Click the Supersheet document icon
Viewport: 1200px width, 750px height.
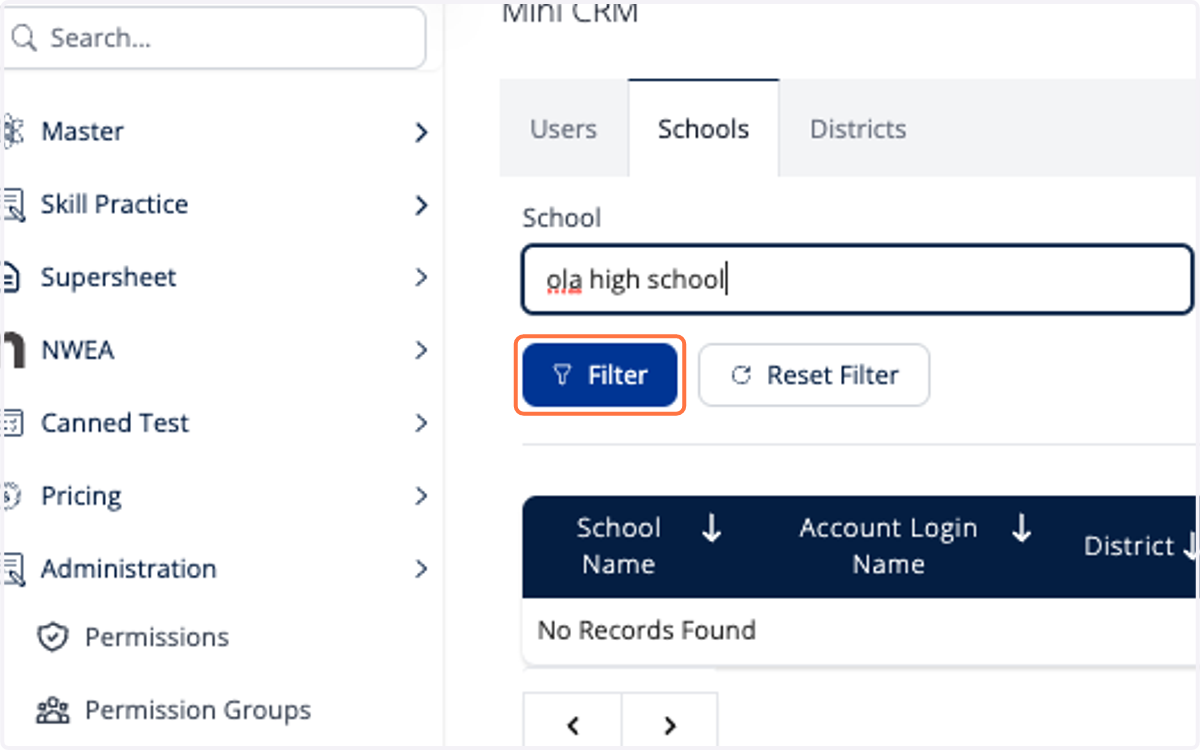pyautogui.click(x=12, y=278)
